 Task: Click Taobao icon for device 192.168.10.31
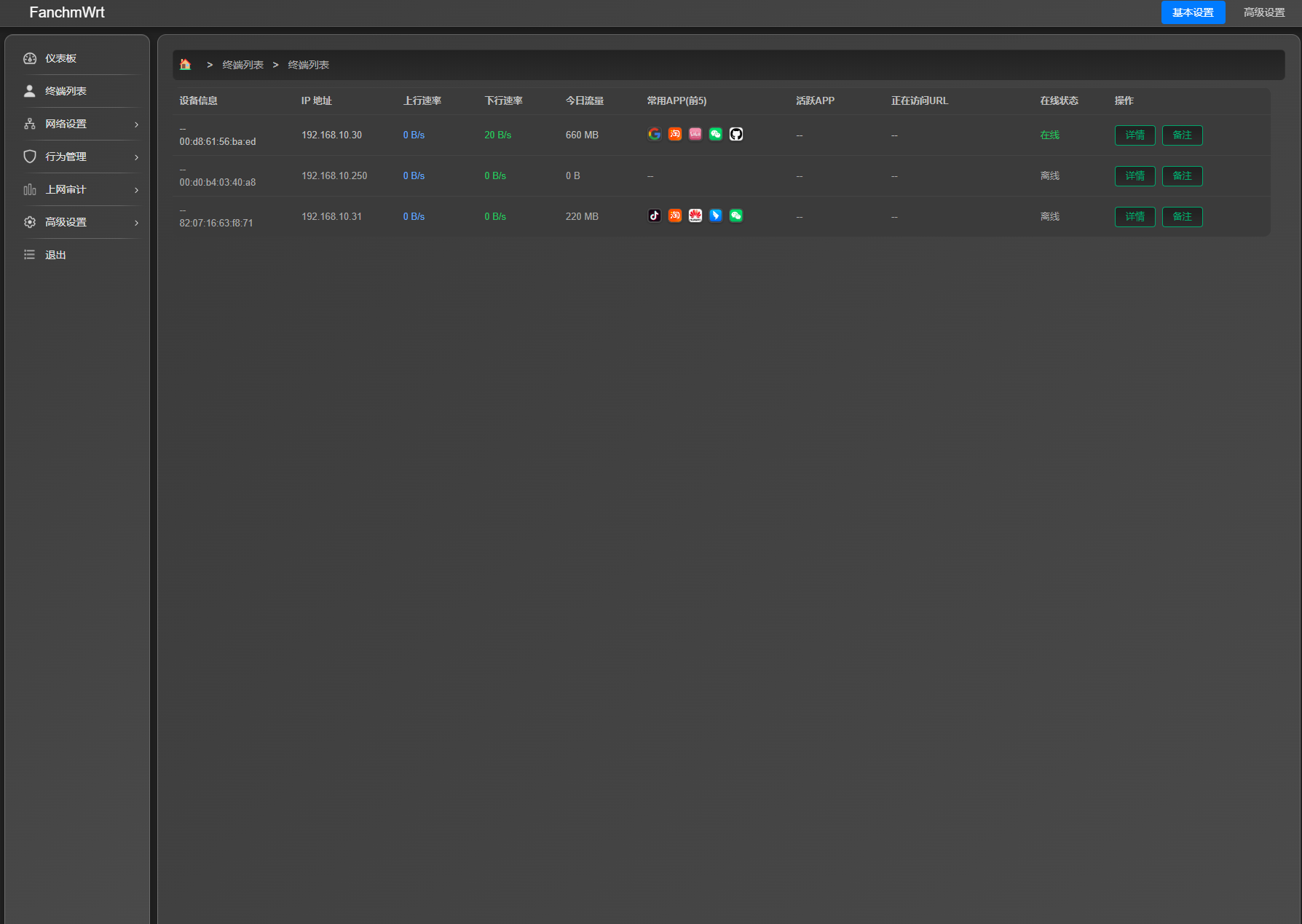674,216
